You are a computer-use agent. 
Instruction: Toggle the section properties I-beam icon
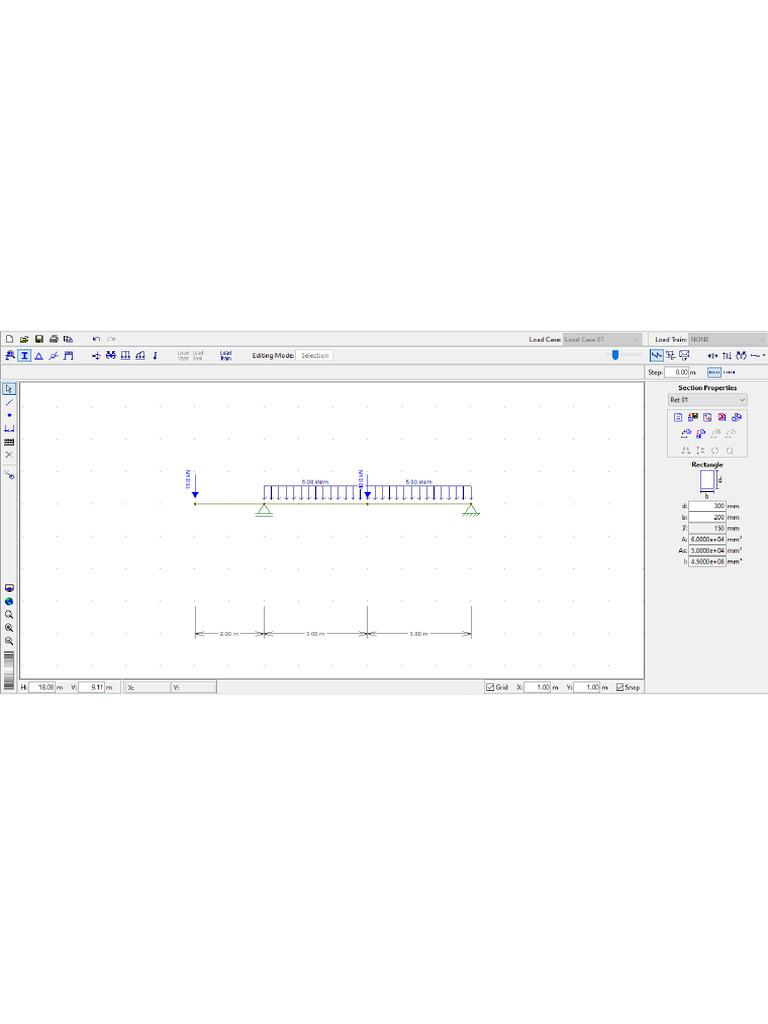(24, 356)
